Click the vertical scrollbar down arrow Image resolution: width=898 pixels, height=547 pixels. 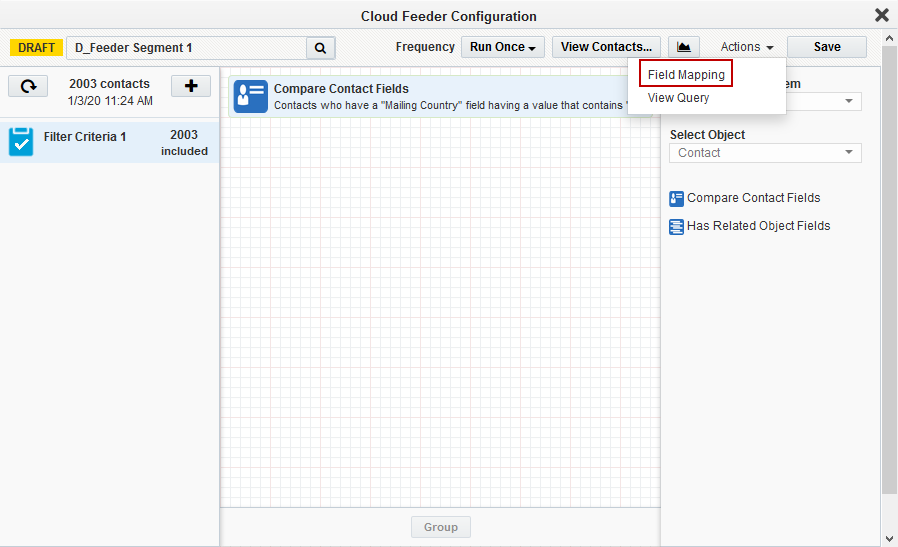(x=889, y=538)
